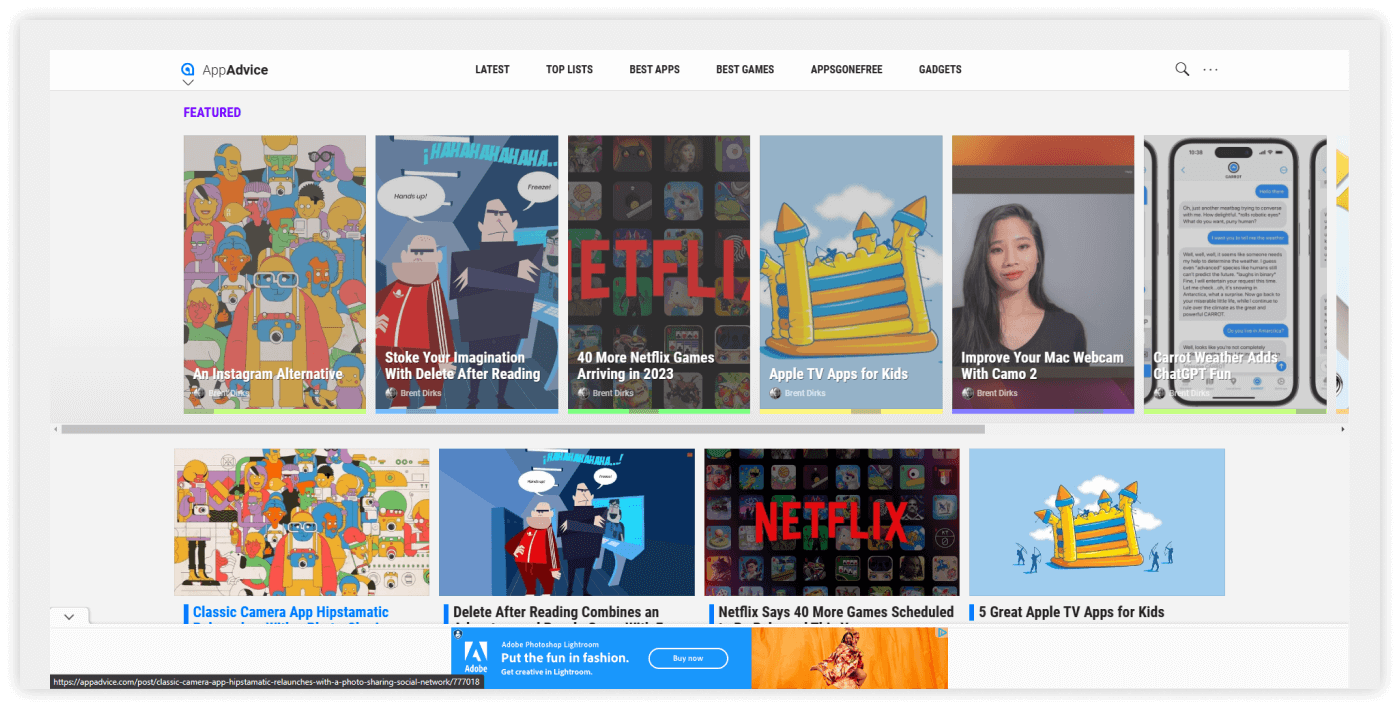Collapse the bottom ad bar chevron tab
This screenshot has width=1400, height=709.
tap(69, 617)
